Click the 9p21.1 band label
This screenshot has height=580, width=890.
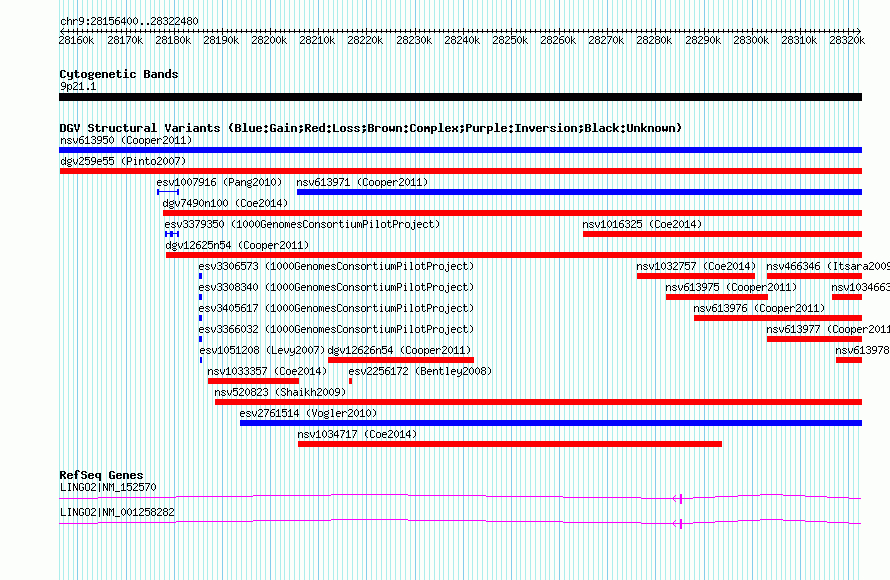(78, 86)
